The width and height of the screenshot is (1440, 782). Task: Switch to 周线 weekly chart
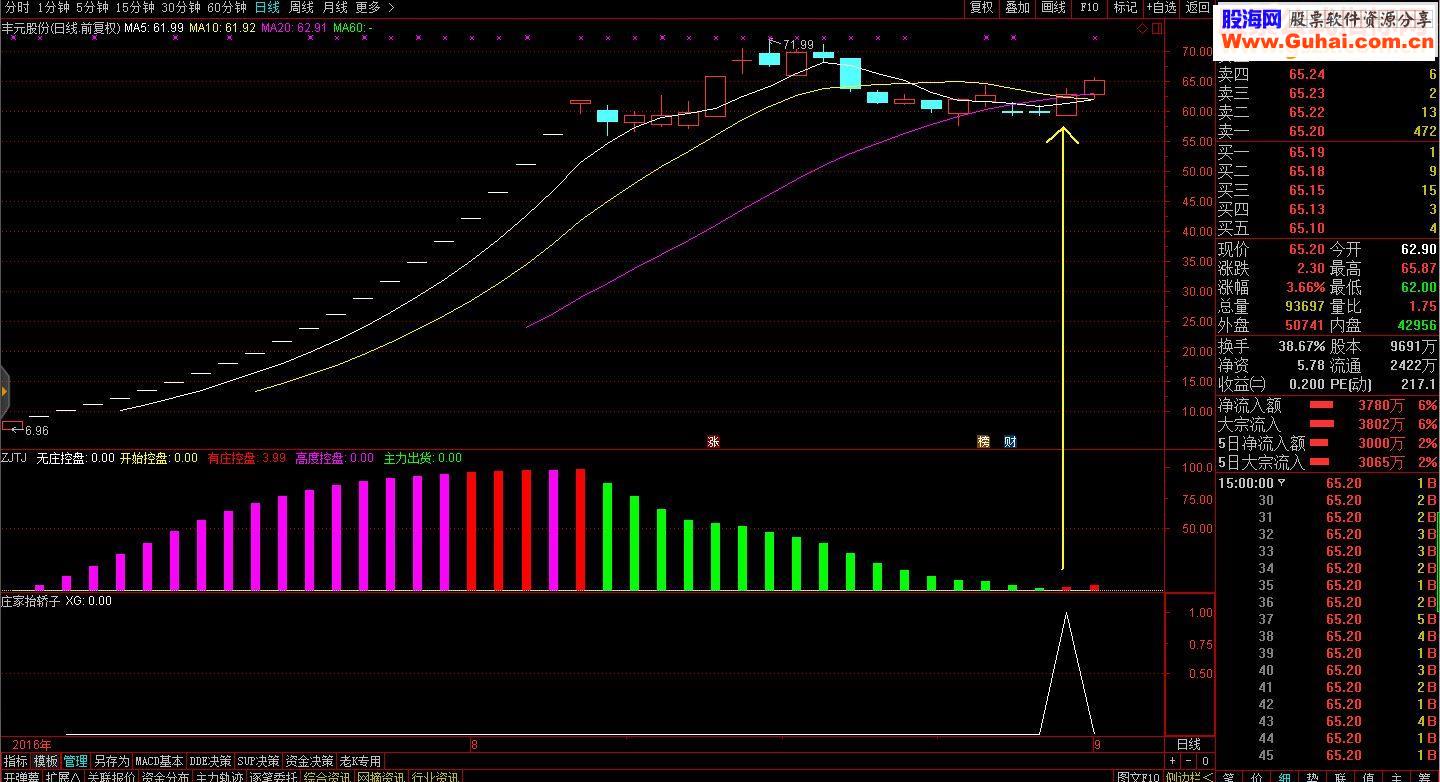pos(301,7)
